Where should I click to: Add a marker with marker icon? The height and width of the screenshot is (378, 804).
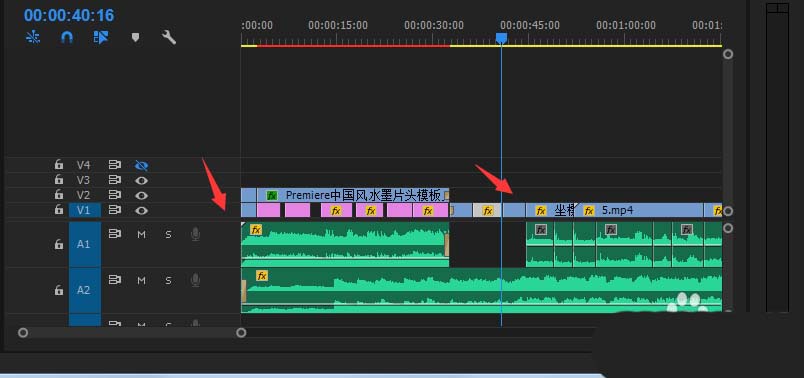click(x=135, y=37)
